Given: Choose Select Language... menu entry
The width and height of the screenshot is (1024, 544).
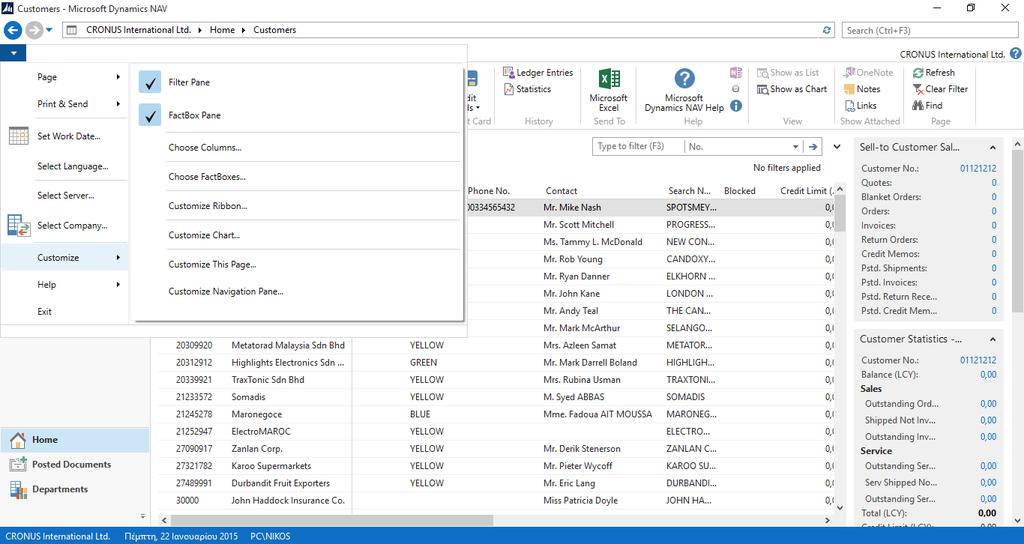Looking at the screenshot, I should pyautogui.click(x=72, y=167).
